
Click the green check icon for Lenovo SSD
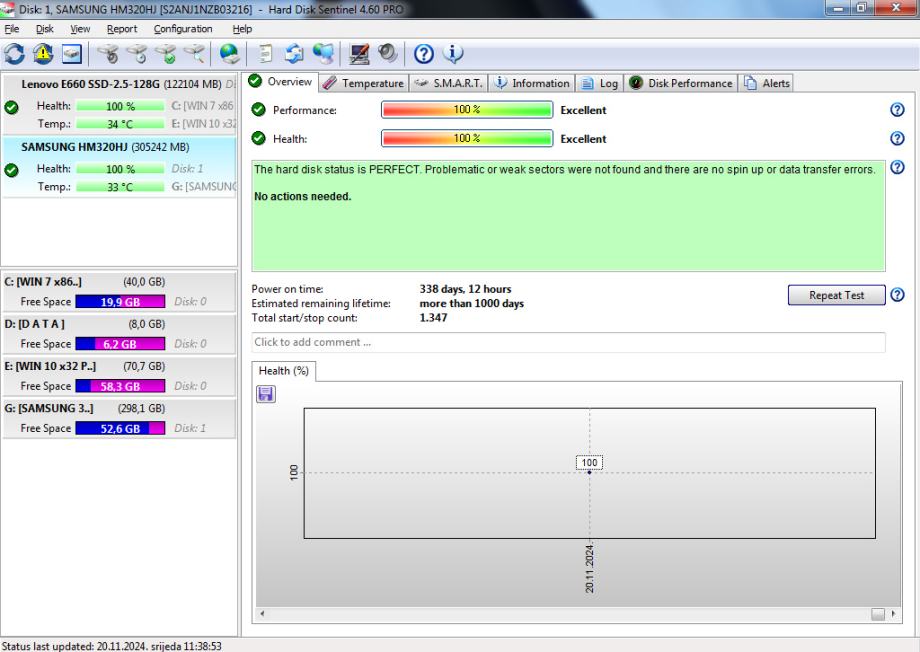pyautogui.click(x=11, y=107)
